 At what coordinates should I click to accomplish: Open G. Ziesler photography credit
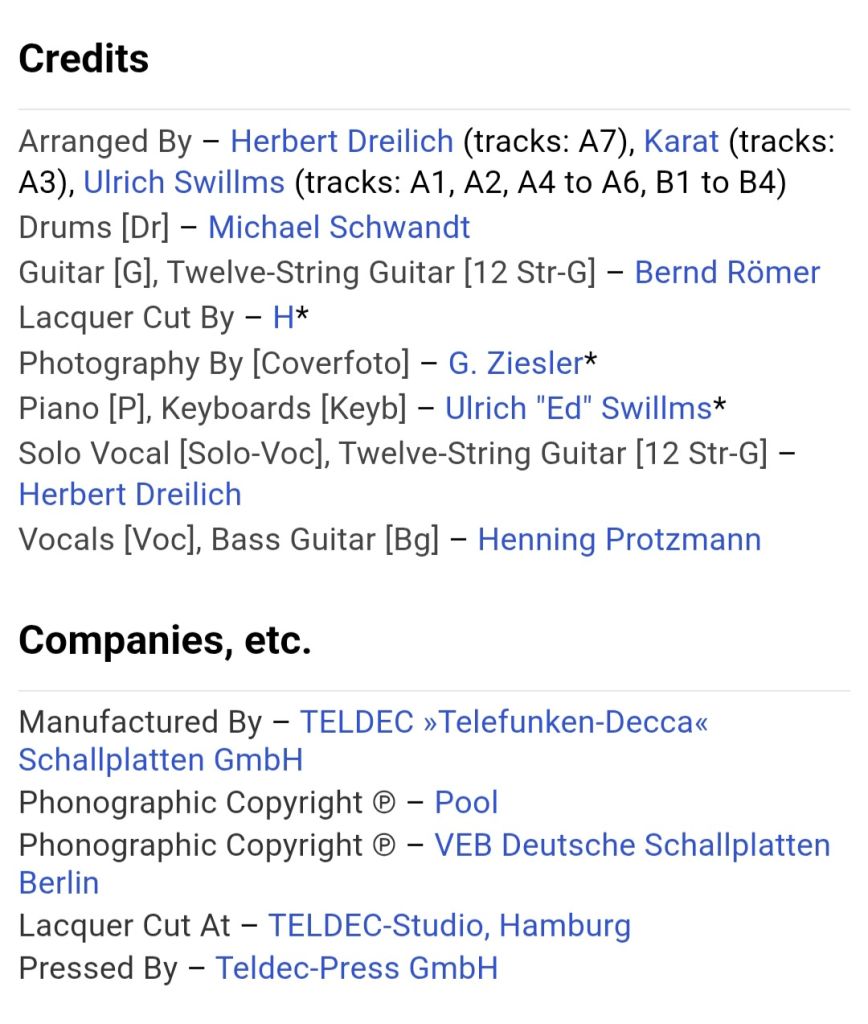[x=516, y=363]
